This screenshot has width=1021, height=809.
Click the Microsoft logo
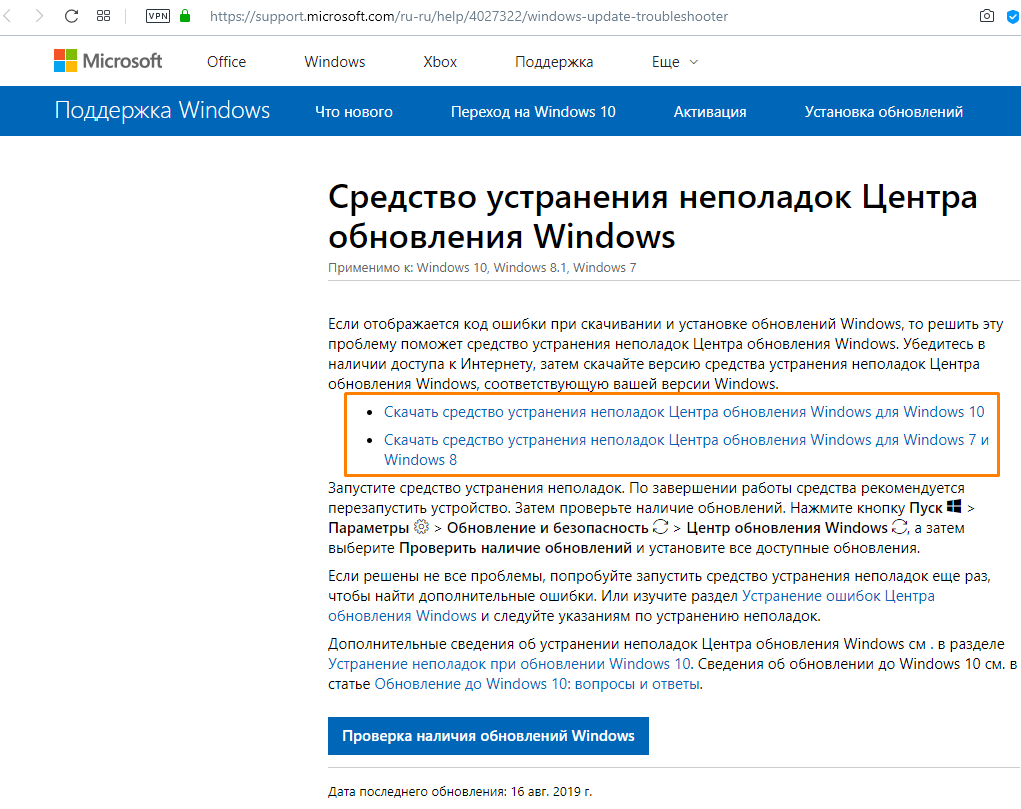click(x=108, y=61)
